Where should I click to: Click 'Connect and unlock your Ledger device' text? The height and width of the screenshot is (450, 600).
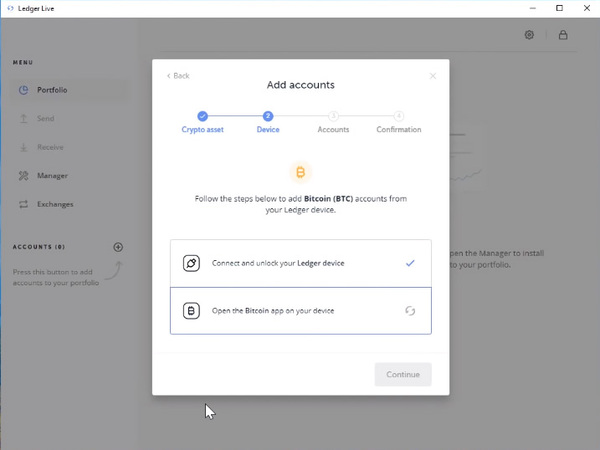tap(278, 263)
